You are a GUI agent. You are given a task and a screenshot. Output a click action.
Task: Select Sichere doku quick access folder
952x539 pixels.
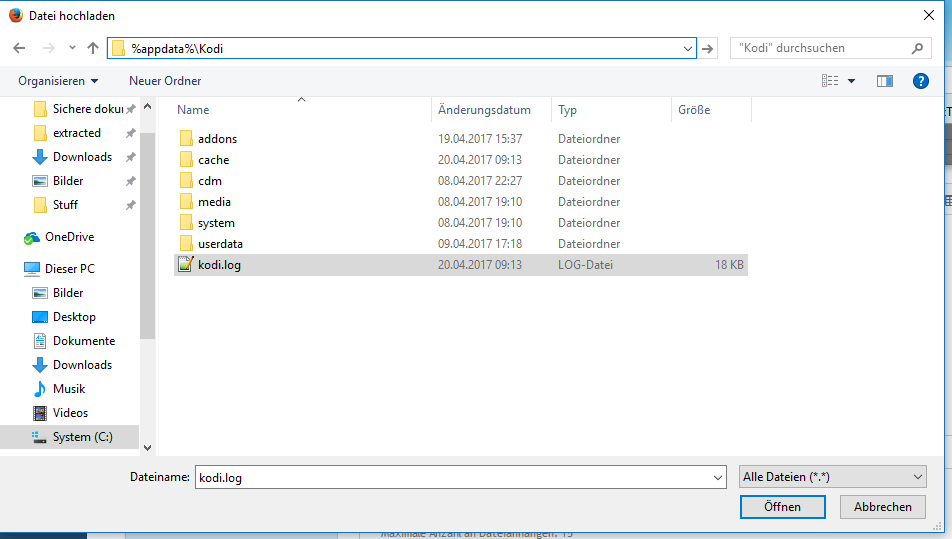coord(85,109)
